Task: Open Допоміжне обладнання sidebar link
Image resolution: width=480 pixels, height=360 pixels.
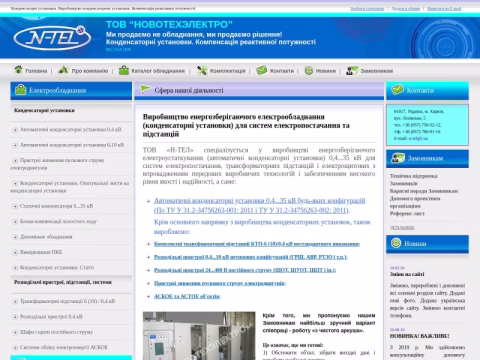Action: point(46,237)
